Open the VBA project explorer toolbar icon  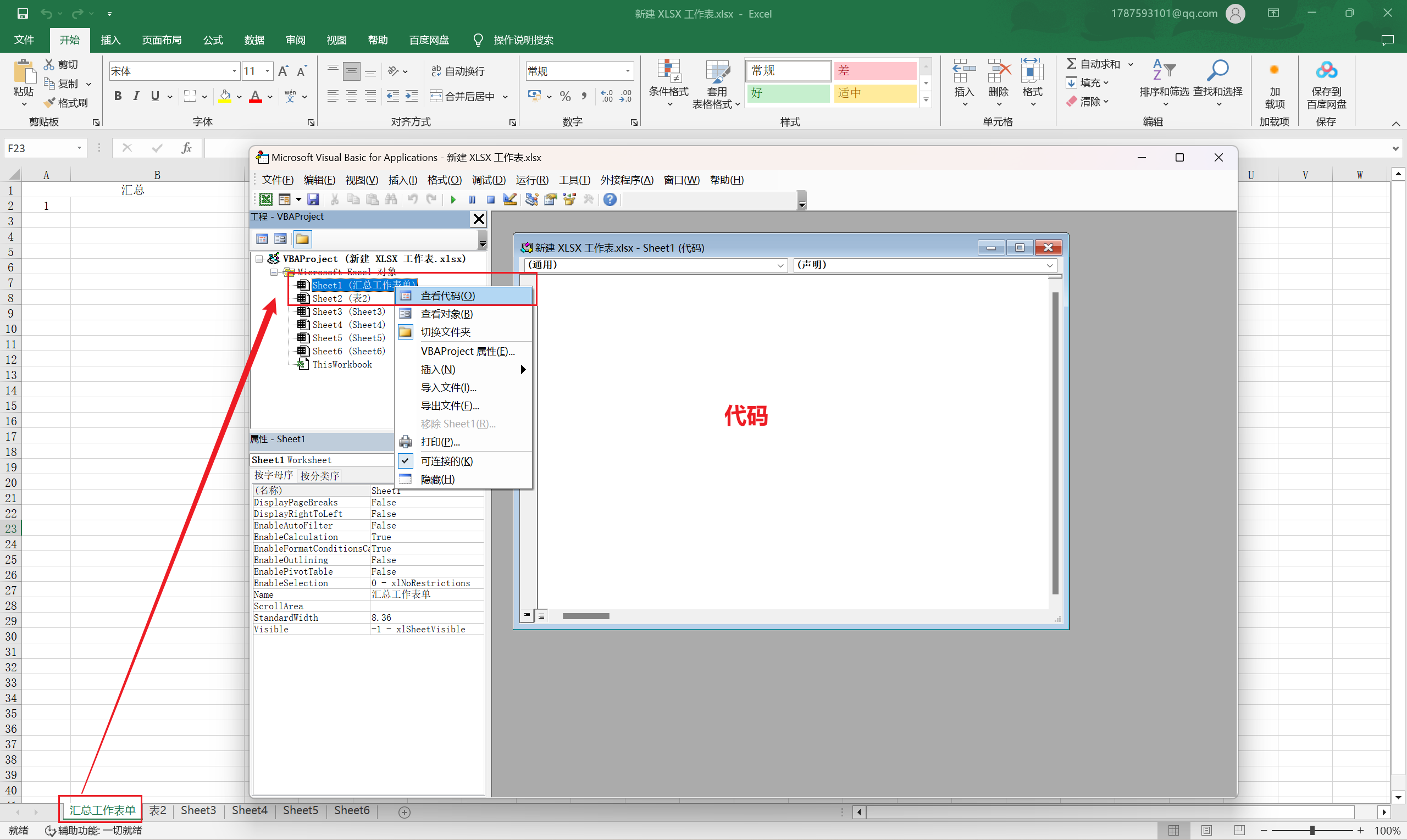pos(531,199)
